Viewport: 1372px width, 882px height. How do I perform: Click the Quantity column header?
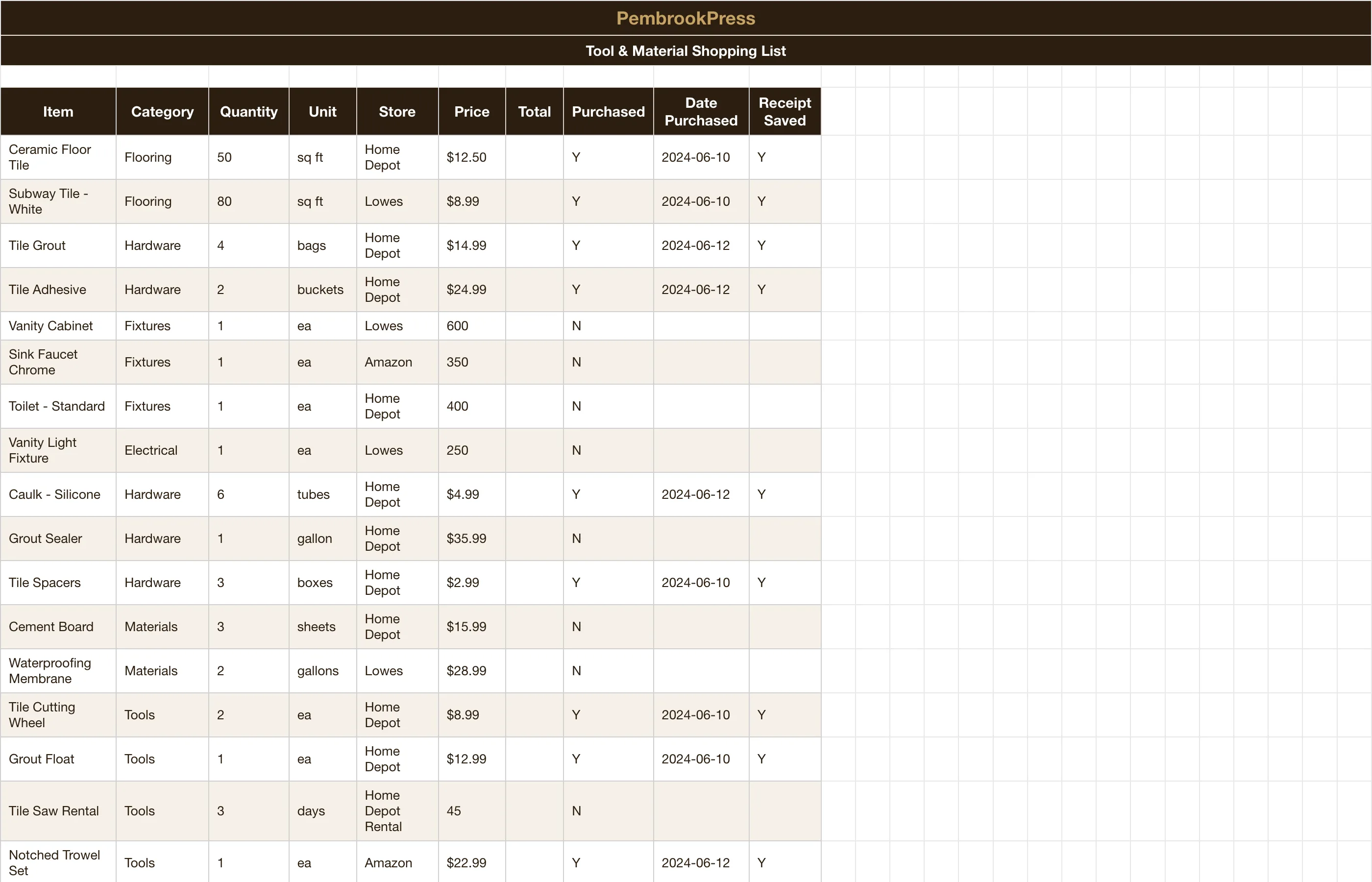[249, 112]
